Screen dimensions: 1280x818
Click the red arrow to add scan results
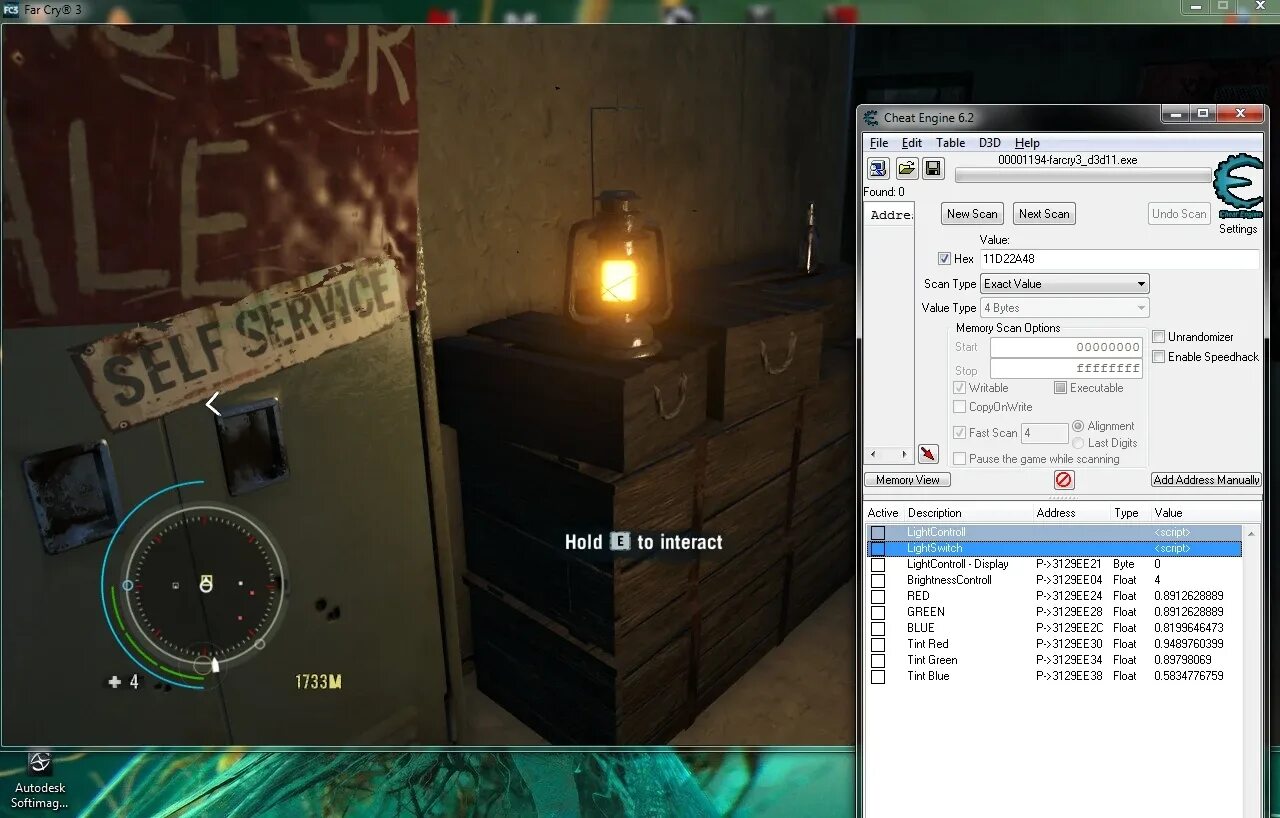click(928, 453)
